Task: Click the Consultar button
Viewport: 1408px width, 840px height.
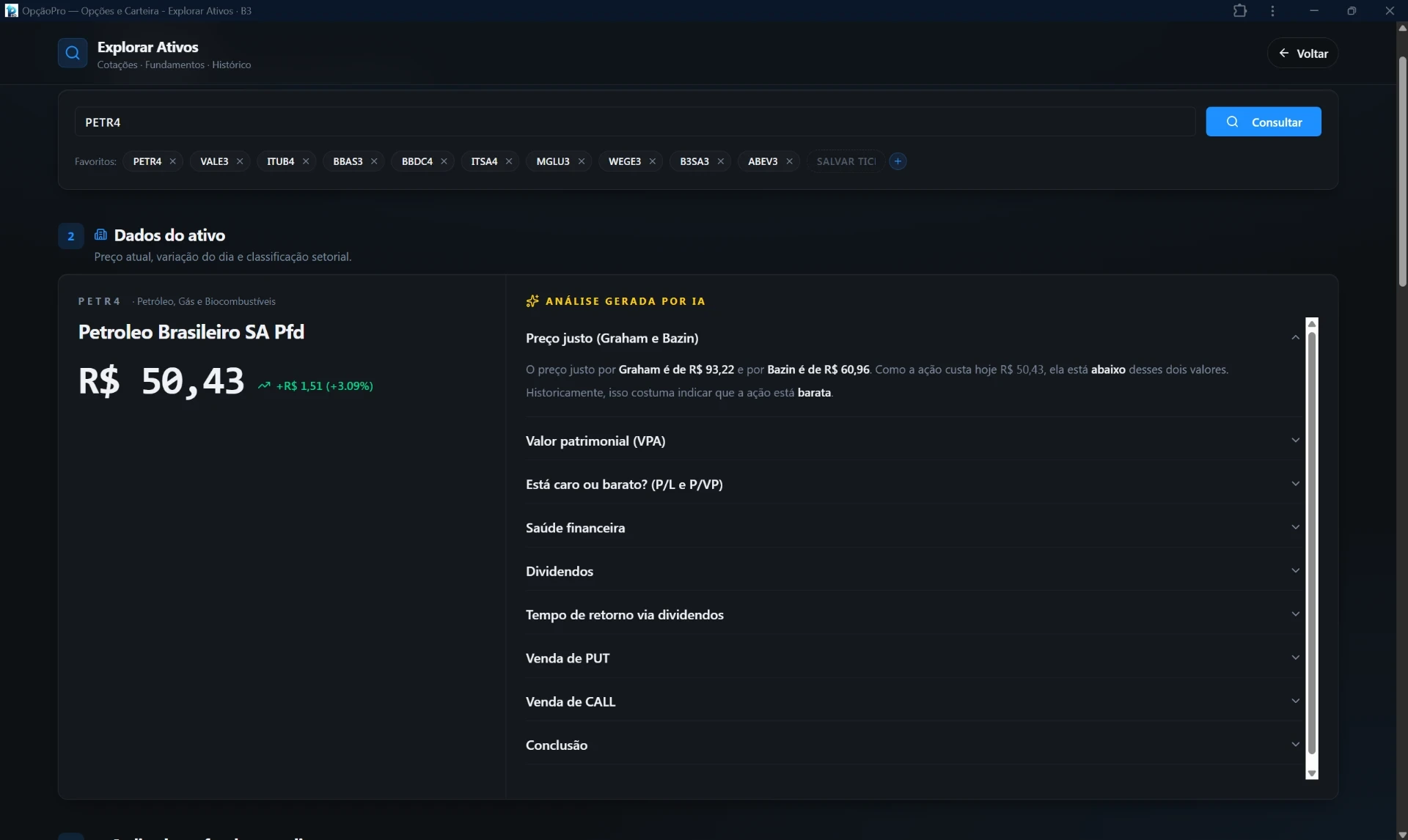Action: coord(1264,122)
